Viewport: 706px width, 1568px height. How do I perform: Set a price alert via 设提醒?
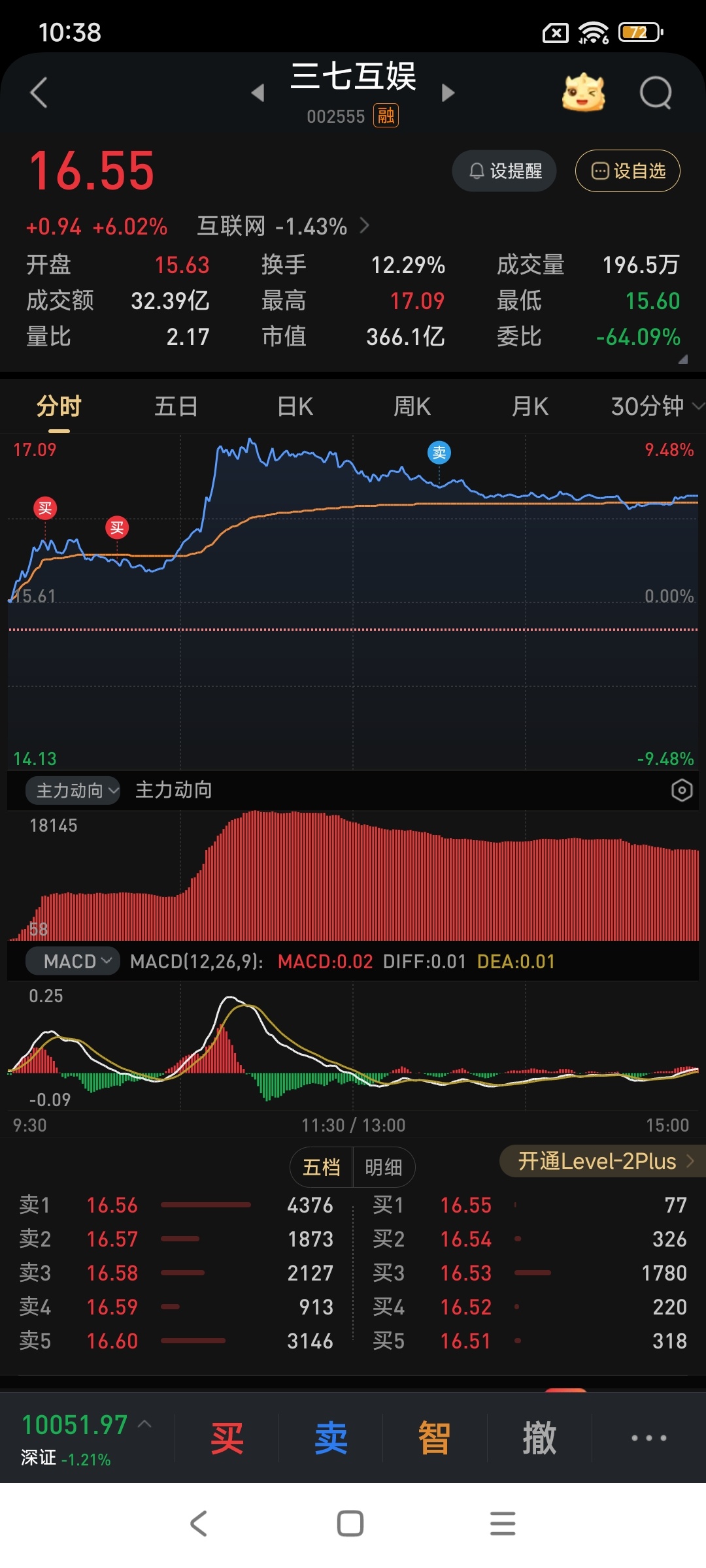(x=504, y=171)
